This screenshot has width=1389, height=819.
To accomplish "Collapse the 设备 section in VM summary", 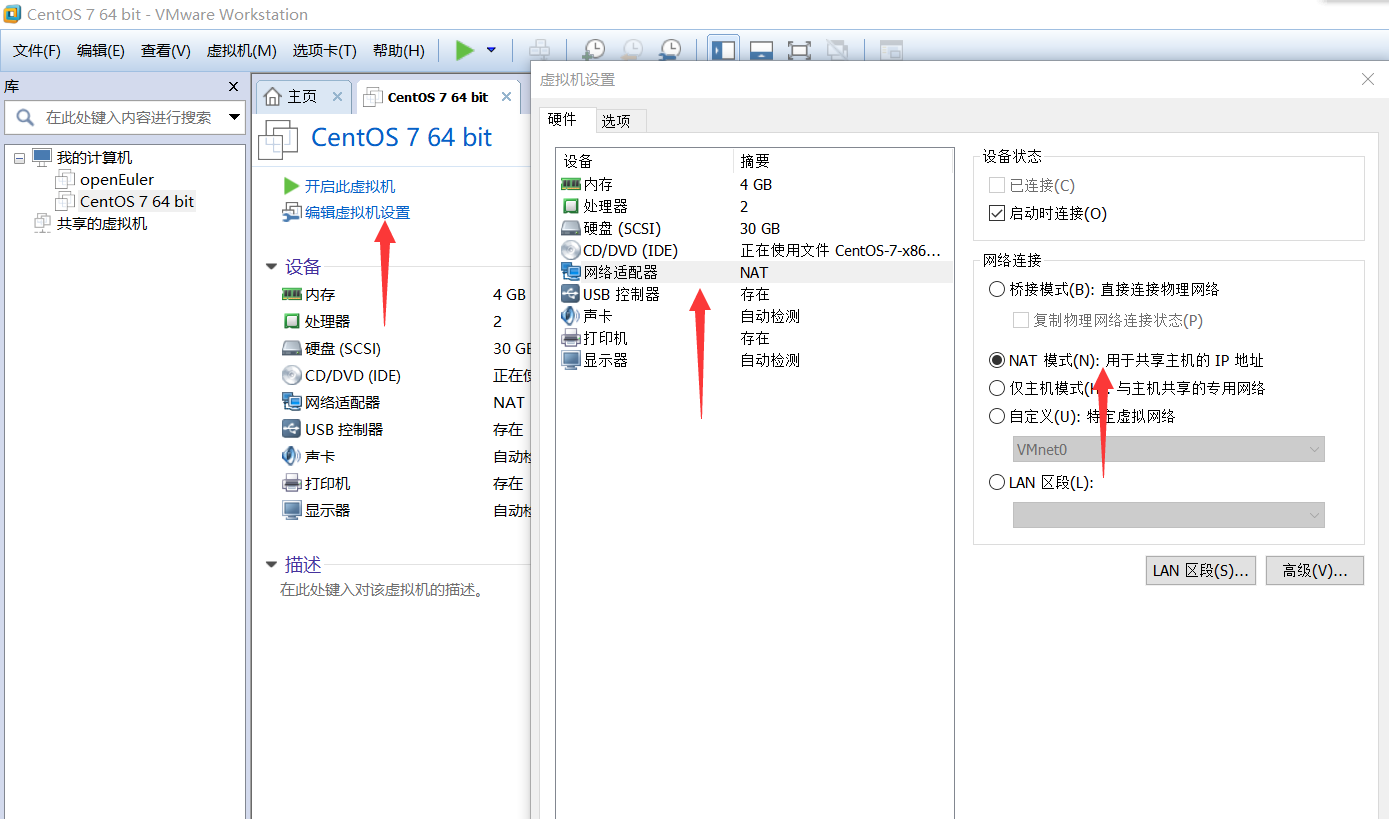I will point(271,267).
